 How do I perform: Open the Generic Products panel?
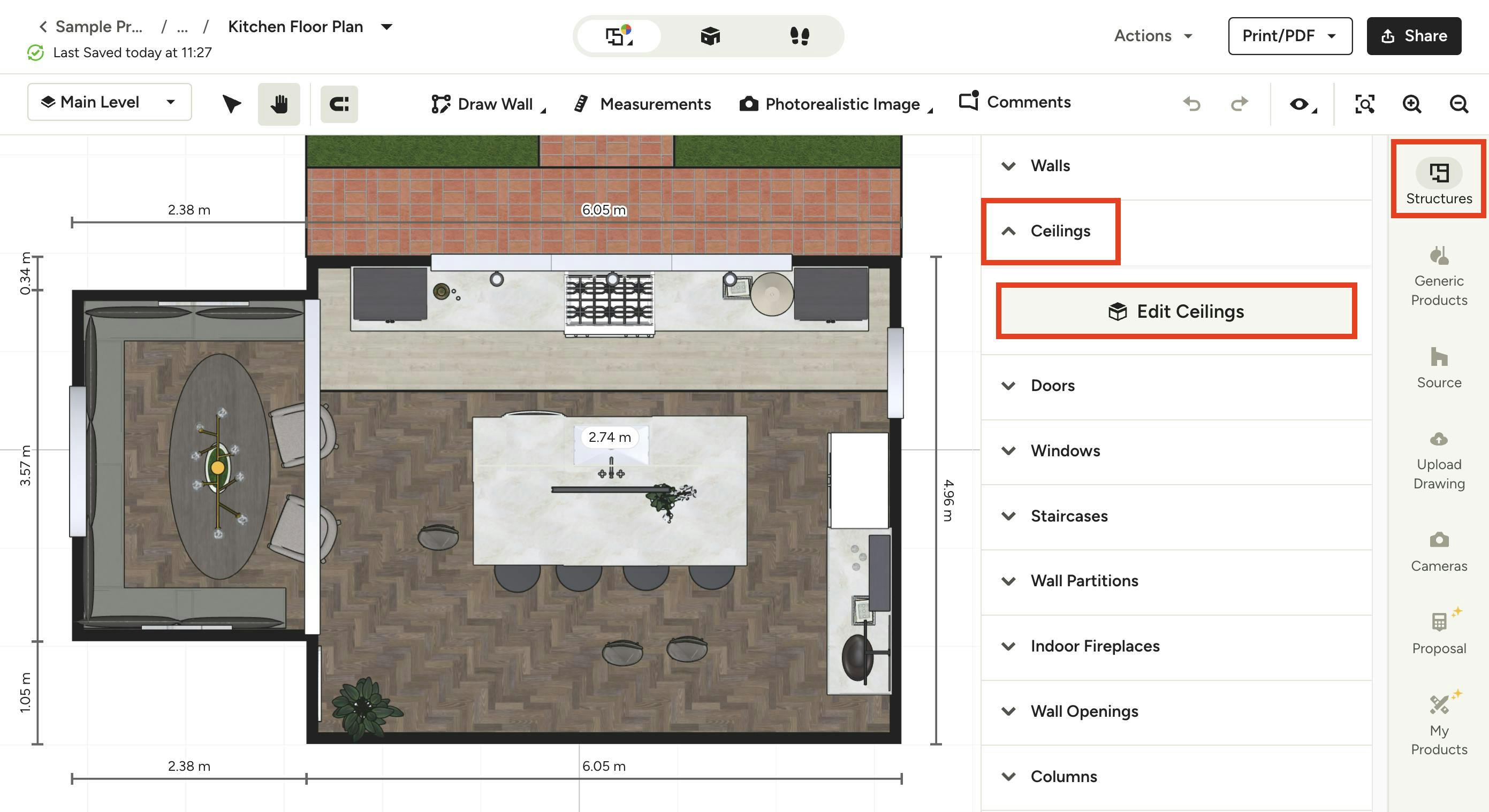(1439, 276)
